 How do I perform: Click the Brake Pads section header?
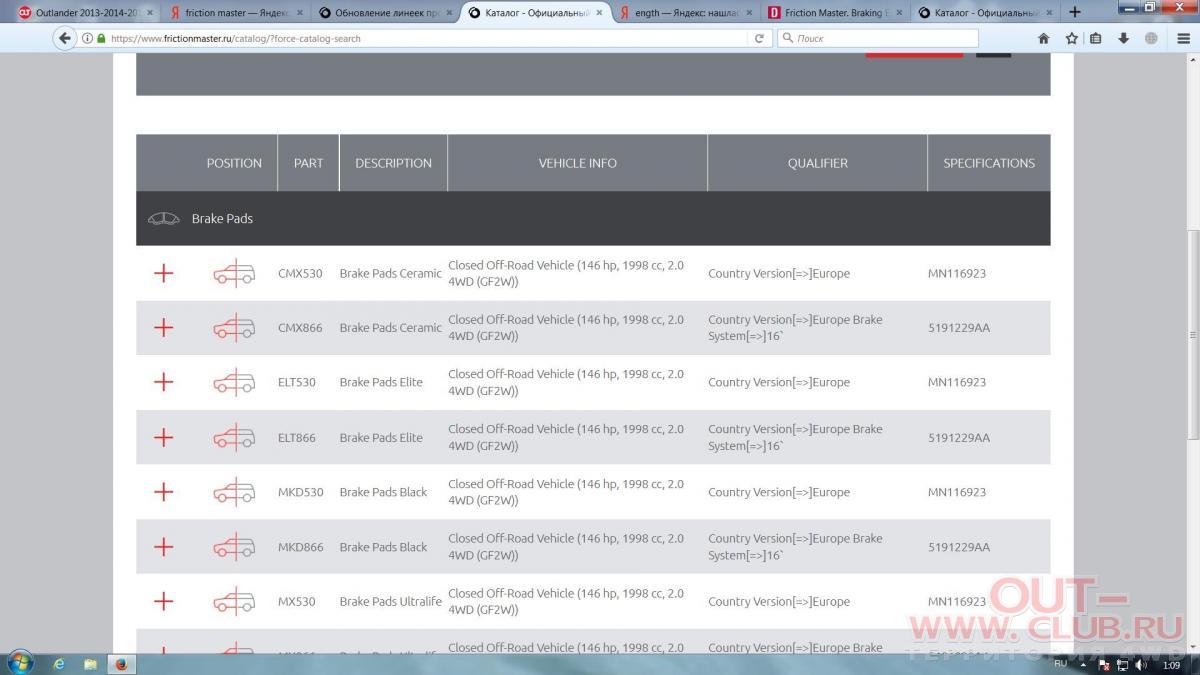point(593,219)
